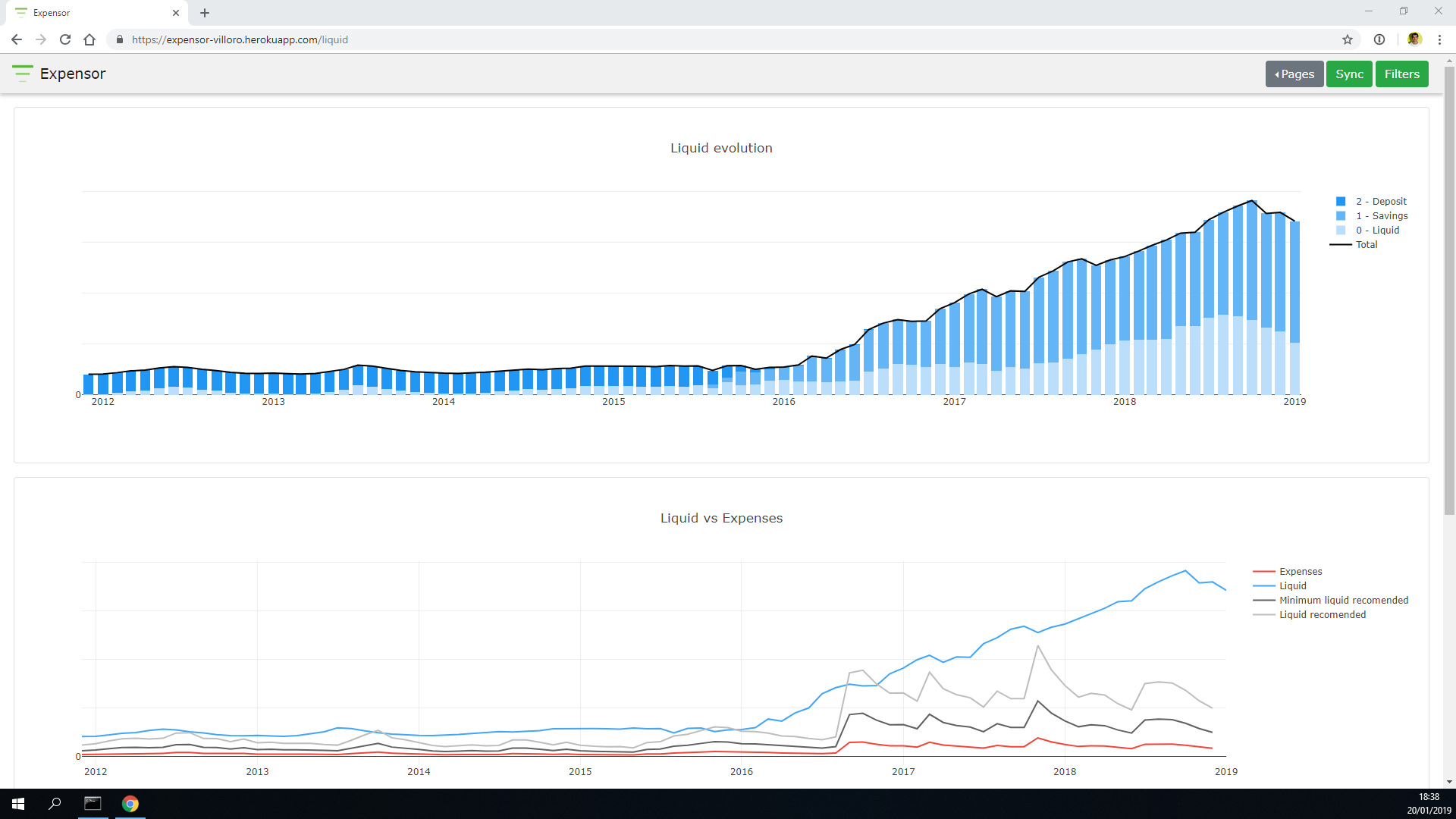Open Windows Start menu
1456x819 pixels.
point(18,804)
